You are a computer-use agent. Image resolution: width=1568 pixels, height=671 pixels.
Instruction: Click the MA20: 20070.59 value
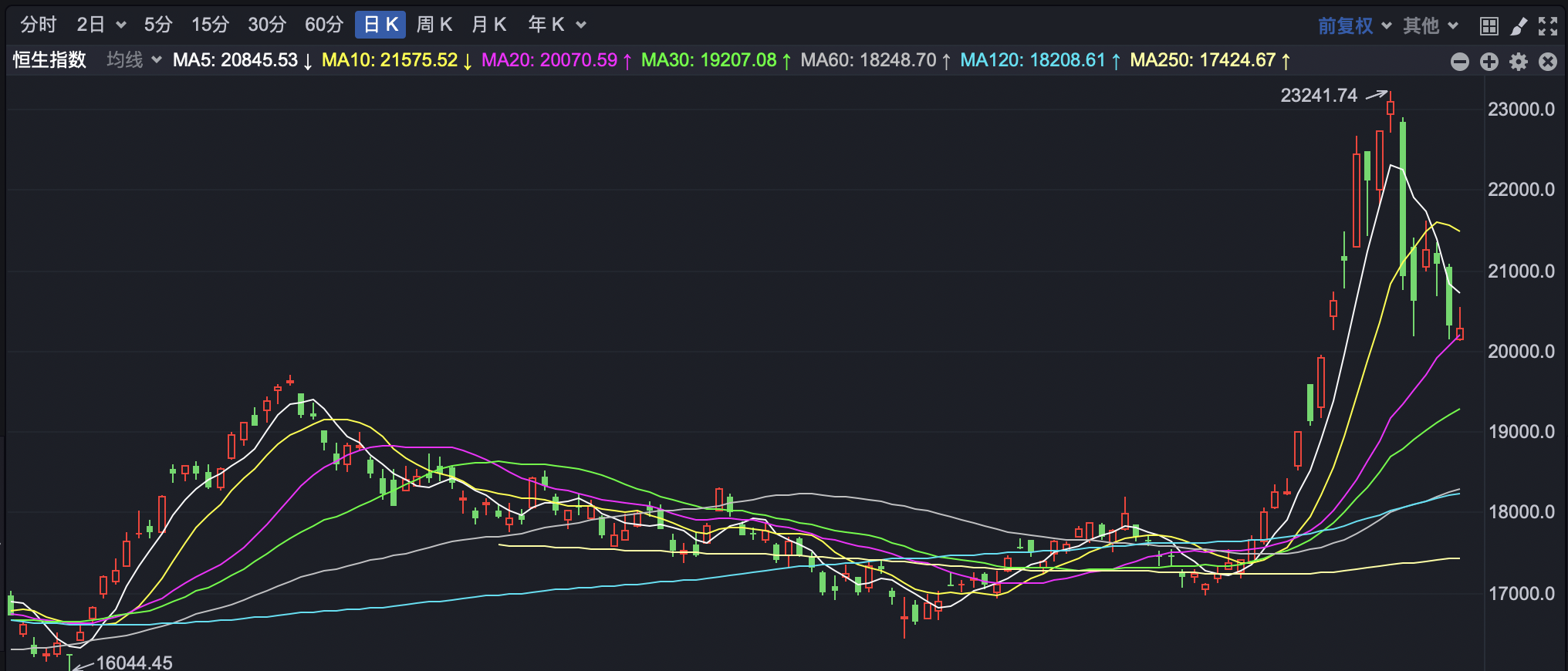(556, 60)
